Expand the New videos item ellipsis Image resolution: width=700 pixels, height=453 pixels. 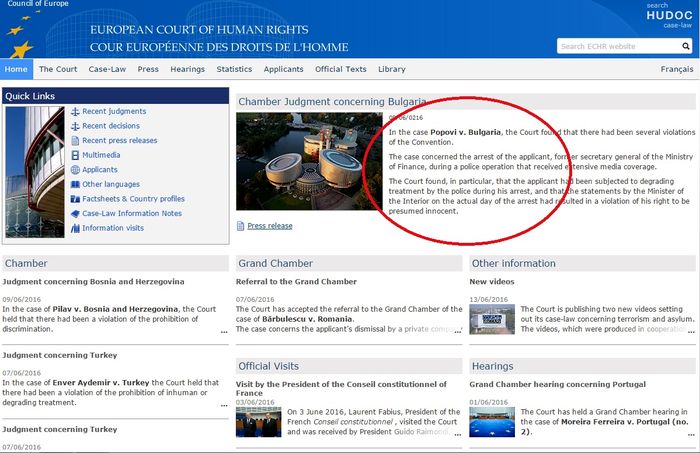point(691,332)
